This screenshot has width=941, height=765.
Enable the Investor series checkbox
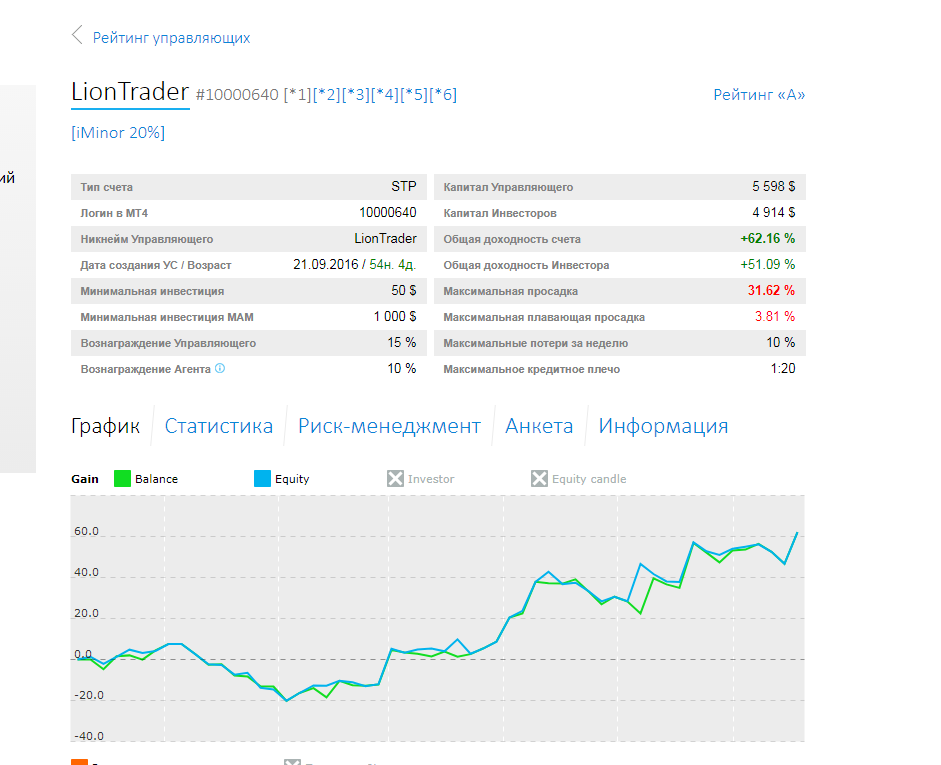[395, 479]
